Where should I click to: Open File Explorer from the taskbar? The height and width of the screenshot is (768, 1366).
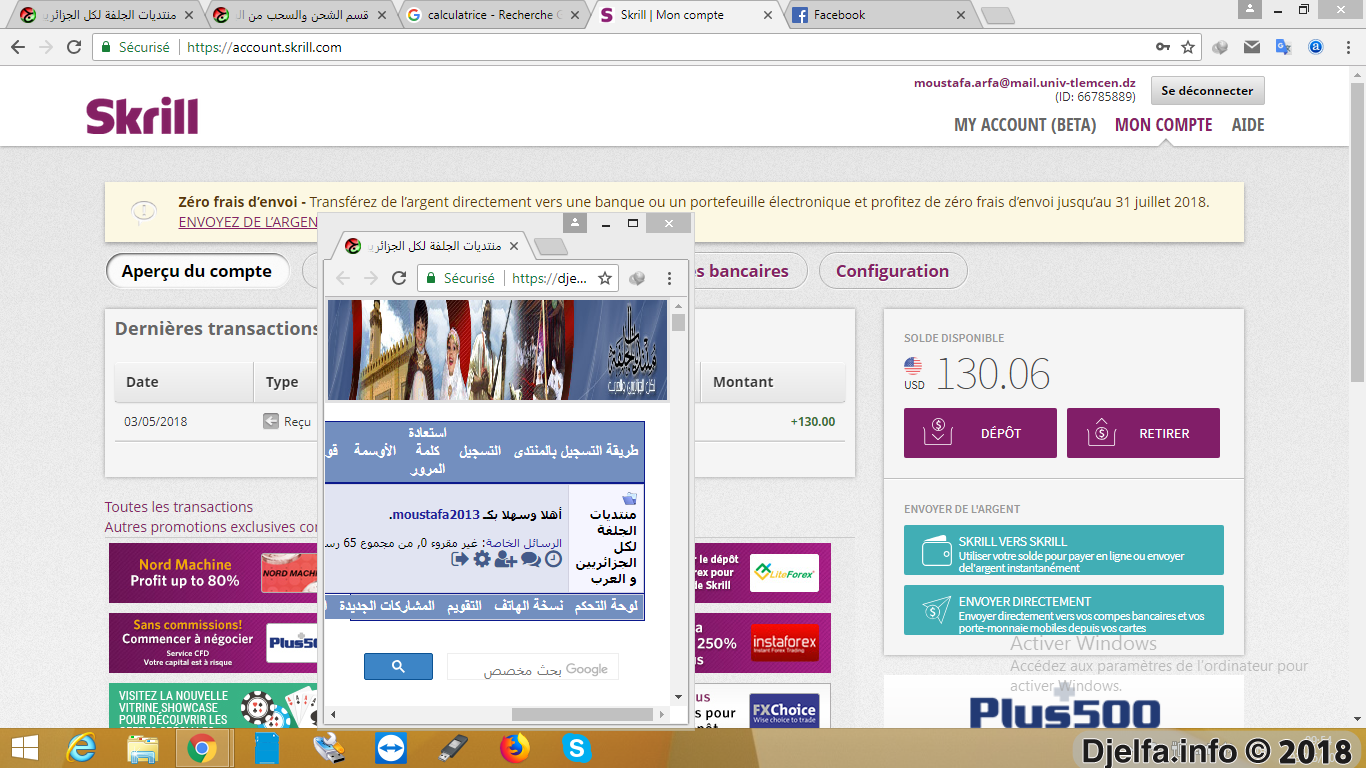pyautogui.click(x=143, y=748)
